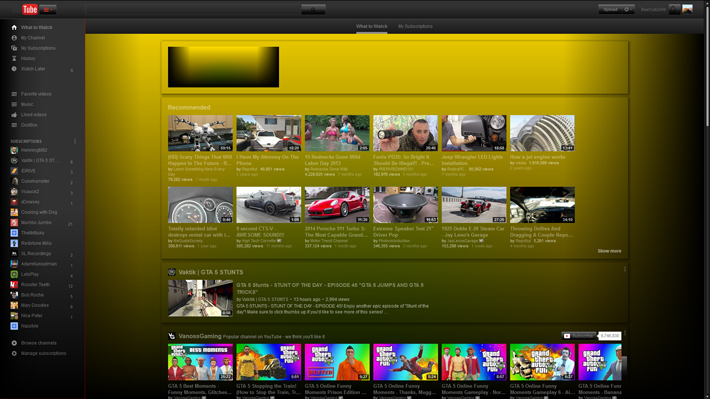
Task: Open the Scary Things In The Future thumbnail
Action: pyautogui.click(x=200, y=133)
